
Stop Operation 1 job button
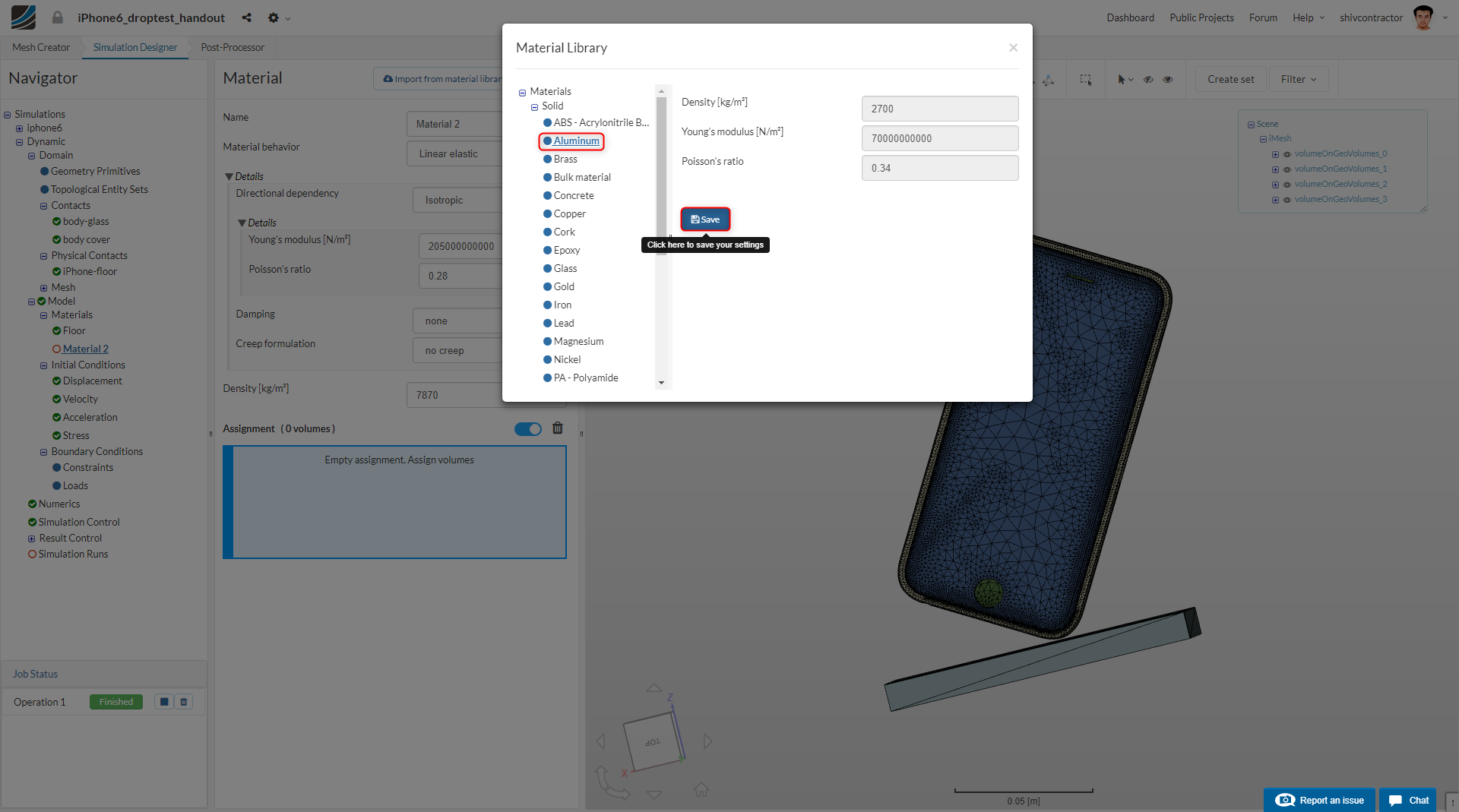coord(164,702)
